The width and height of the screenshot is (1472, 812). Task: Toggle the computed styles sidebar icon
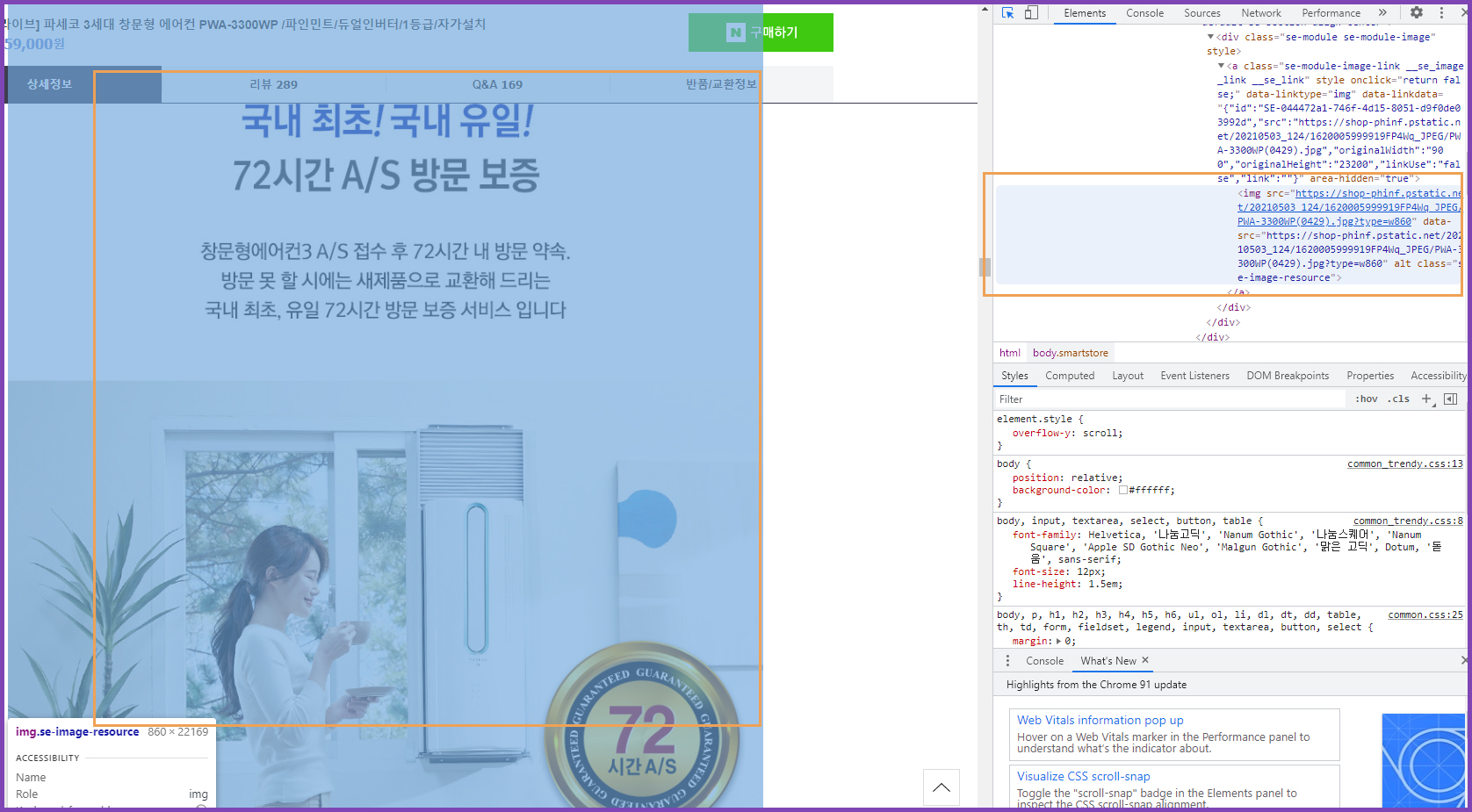1450,399
